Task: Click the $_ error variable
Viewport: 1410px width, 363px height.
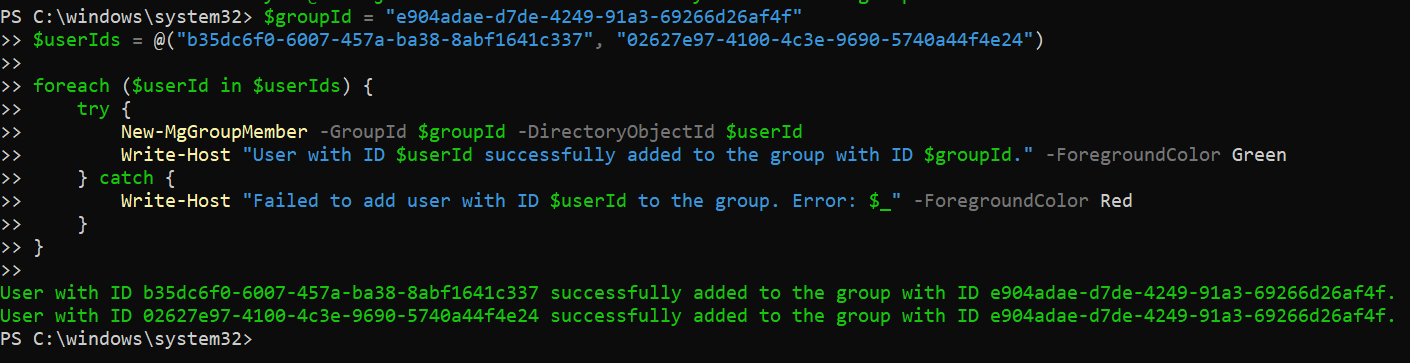Action: pyautogui.click(x=880, y=201)
